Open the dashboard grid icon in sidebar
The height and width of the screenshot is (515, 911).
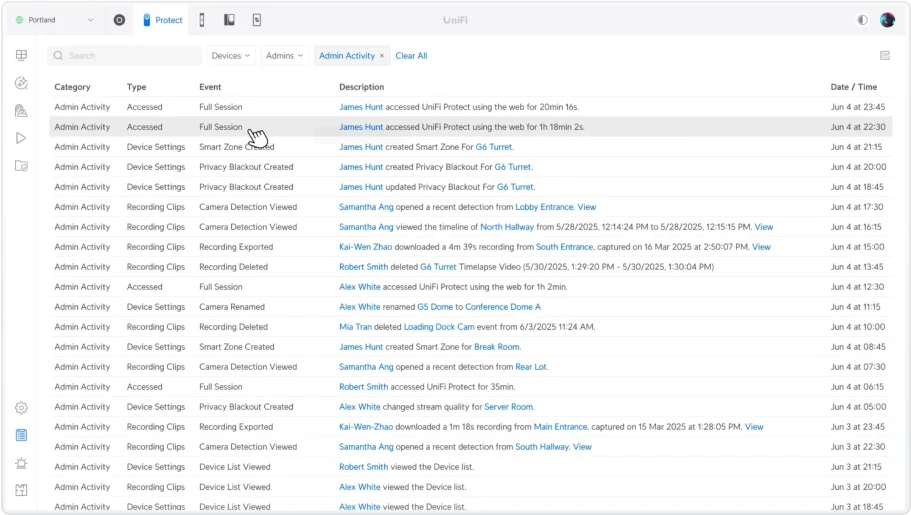[x=21, y=55]
